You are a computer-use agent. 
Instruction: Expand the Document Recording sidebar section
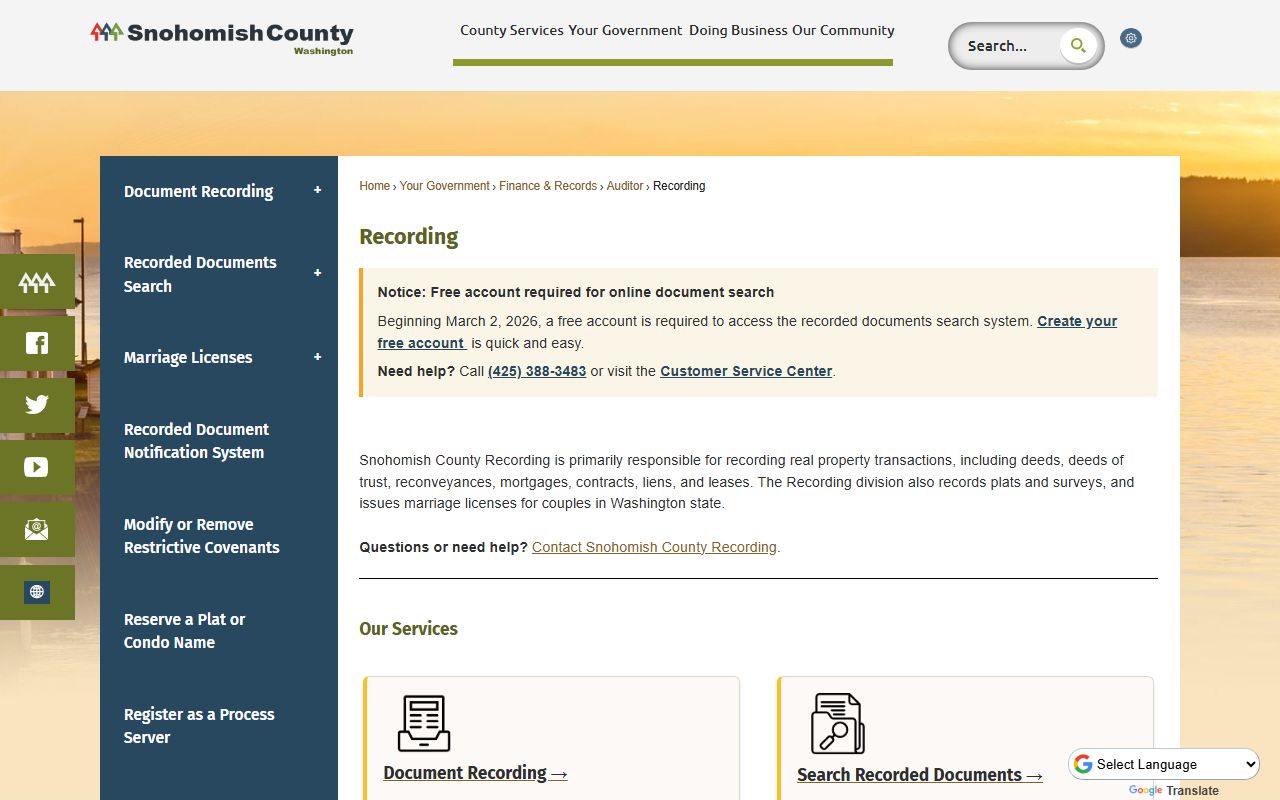[x=318, y=190]
